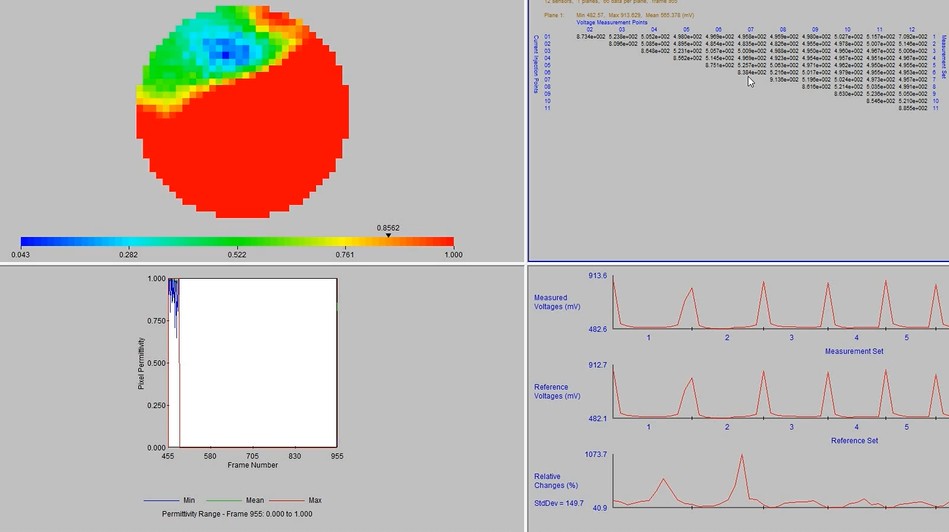Click the 913.6 maximum on the Measured Voltages axis
Screen dimensions: 949x532
[x=597, y=276]
